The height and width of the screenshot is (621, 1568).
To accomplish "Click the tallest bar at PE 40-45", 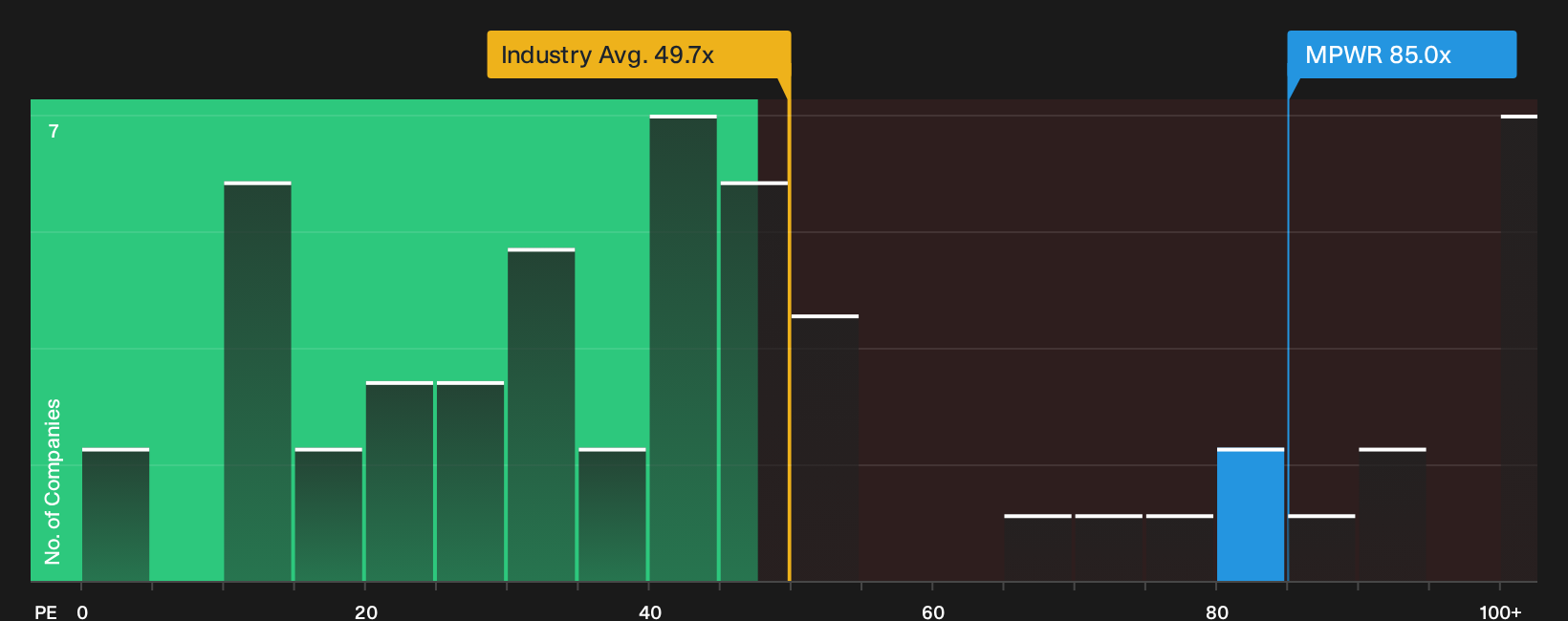I will coord(684,348).
